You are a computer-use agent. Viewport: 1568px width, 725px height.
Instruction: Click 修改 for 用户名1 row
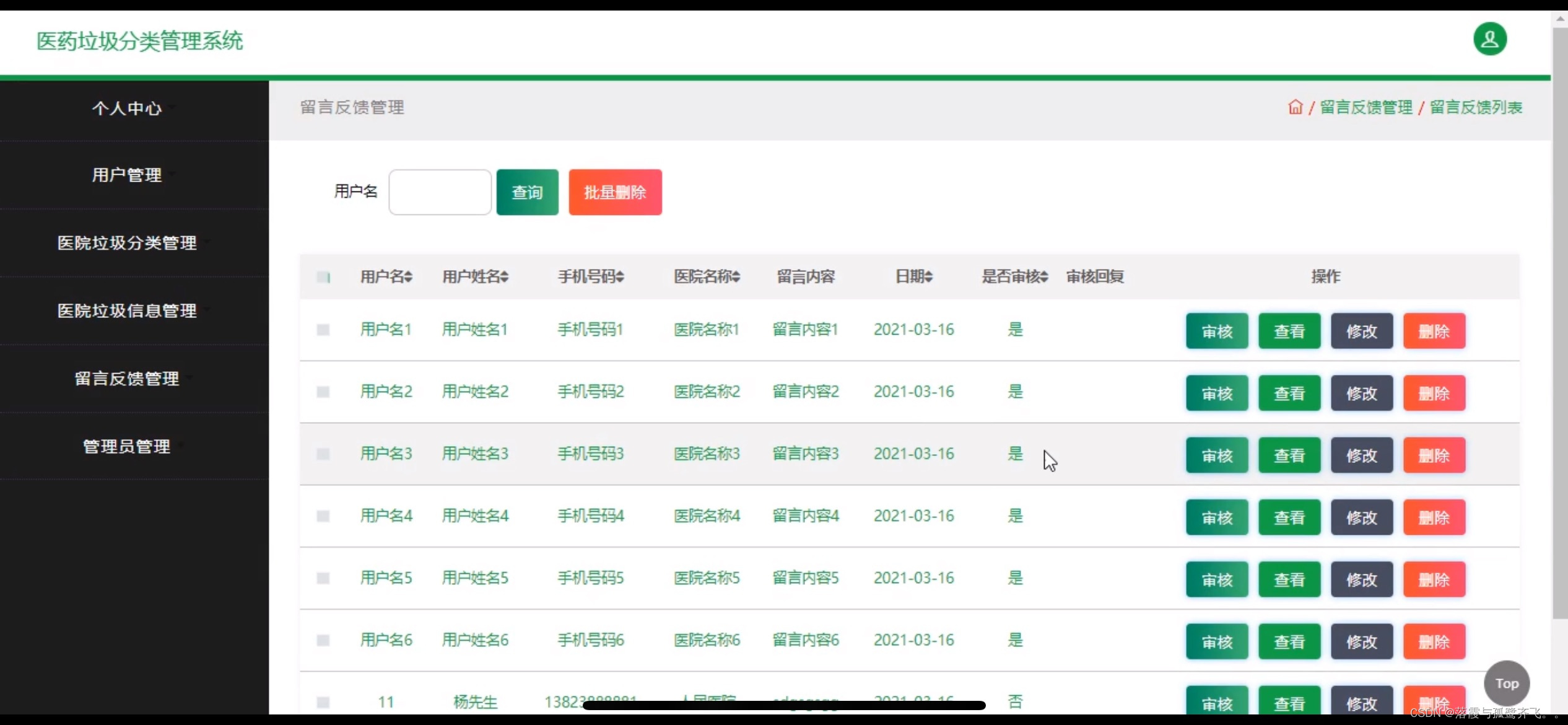[1362, 331]
